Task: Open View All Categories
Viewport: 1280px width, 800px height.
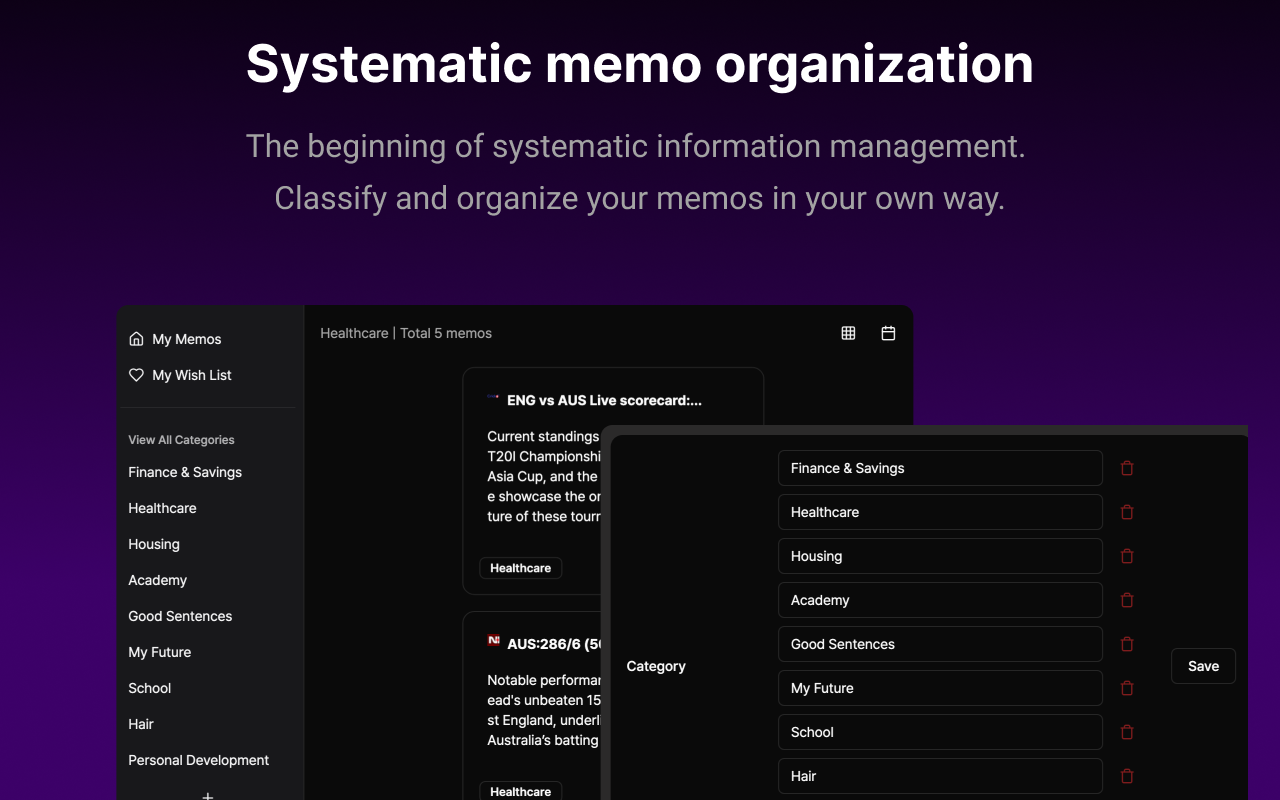Action: 181,440
